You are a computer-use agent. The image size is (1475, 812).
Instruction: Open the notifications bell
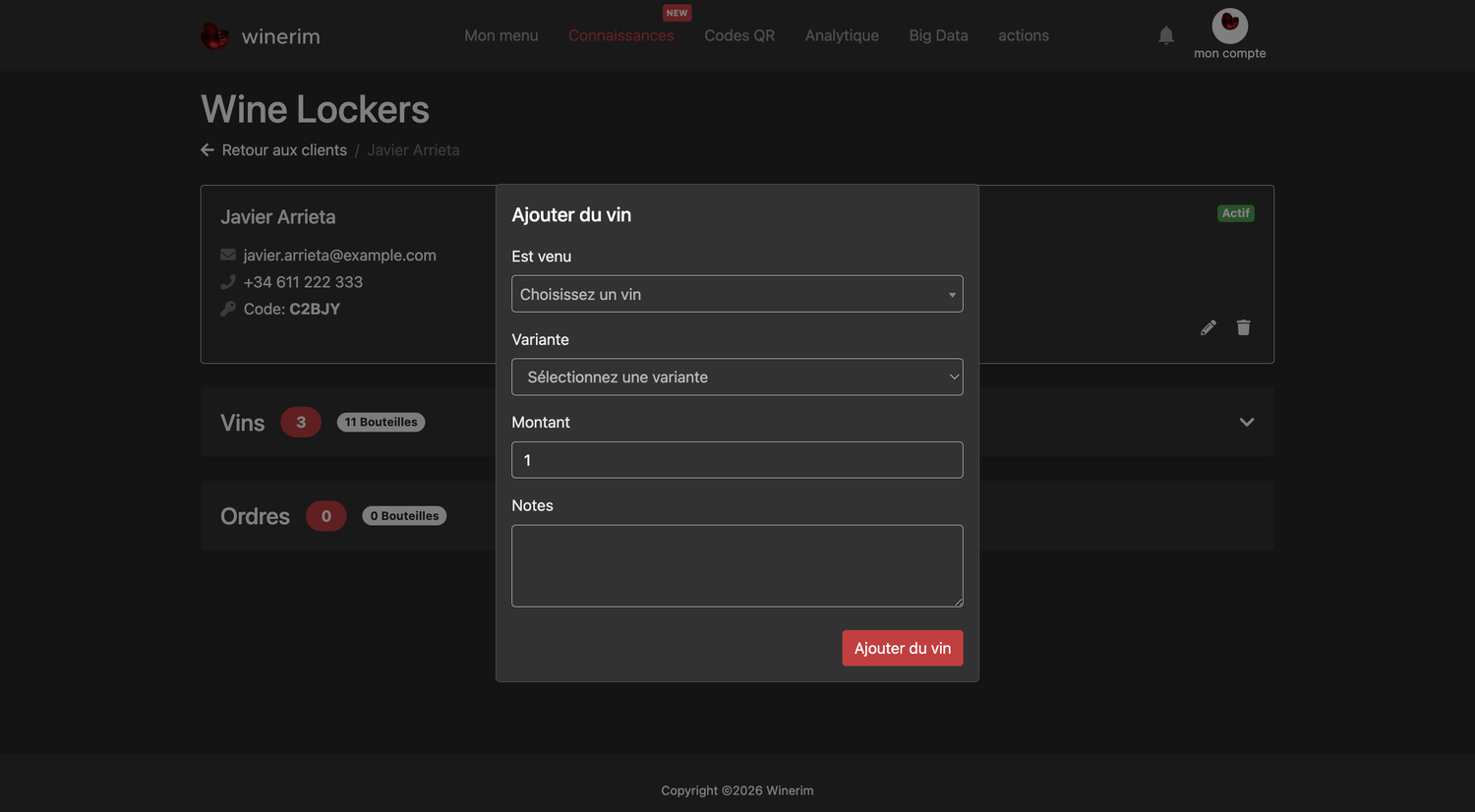(x=1166, y=35)
